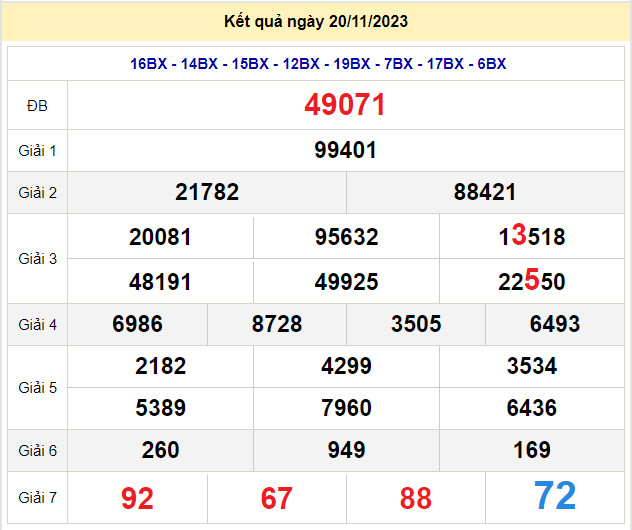Screen dimensions: 632x530
Task: Click the header 'Kết quả ngày 20/11/2023'
Action: [x=316, y=21]
